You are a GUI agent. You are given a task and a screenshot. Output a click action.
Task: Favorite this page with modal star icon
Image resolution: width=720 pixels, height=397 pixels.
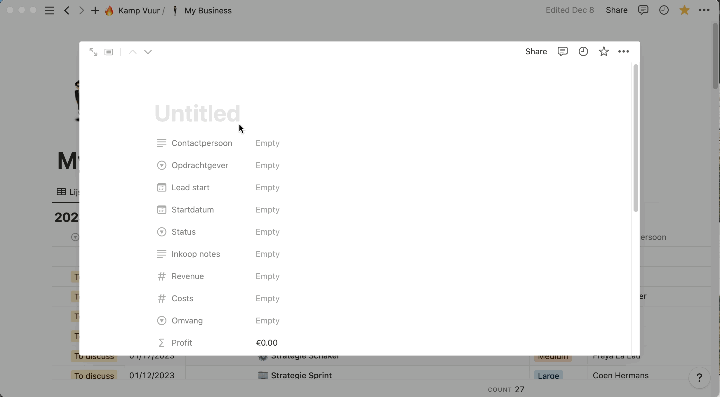point(604,51)
